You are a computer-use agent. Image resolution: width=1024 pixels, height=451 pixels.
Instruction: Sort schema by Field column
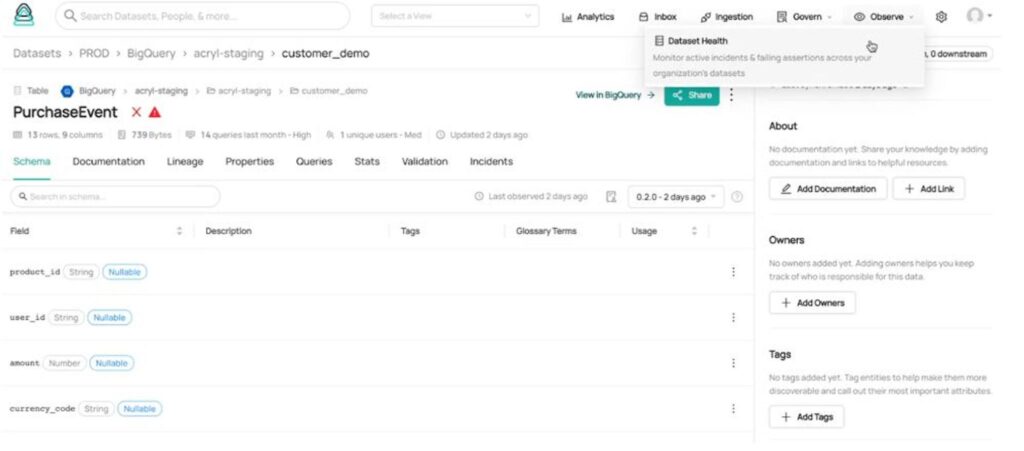(x=179, y=231)
